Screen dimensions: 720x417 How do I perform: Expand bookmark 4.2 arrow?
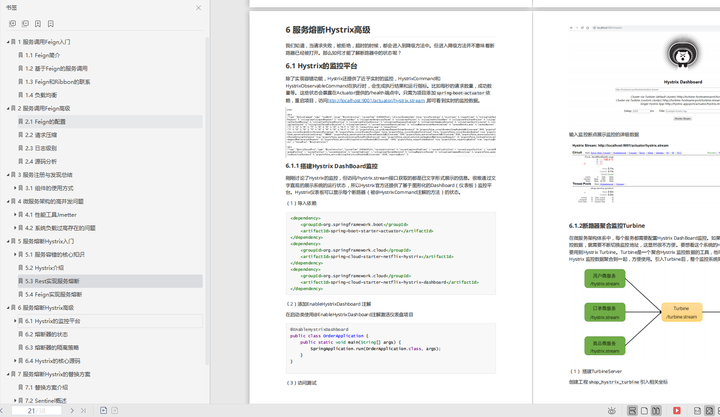coord(15,228)
